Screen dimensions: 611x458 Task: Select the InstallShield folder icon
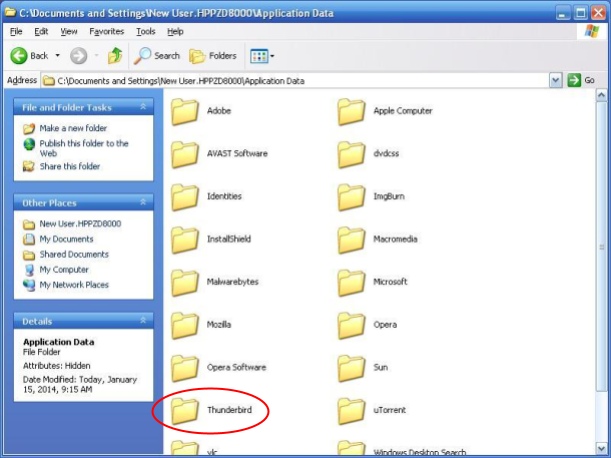click(185, 239)
